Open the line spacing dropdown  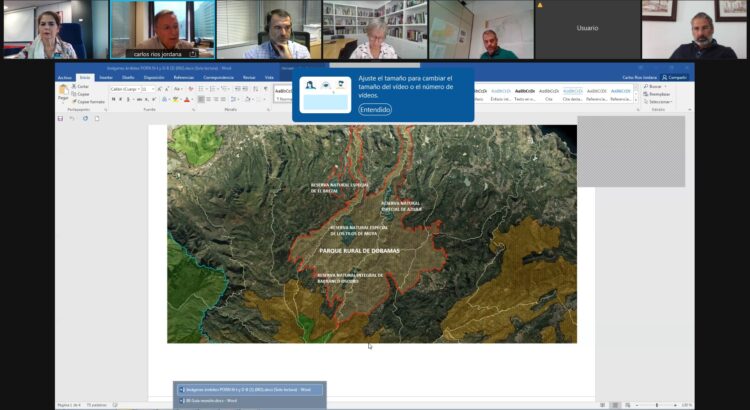point(235,99)
